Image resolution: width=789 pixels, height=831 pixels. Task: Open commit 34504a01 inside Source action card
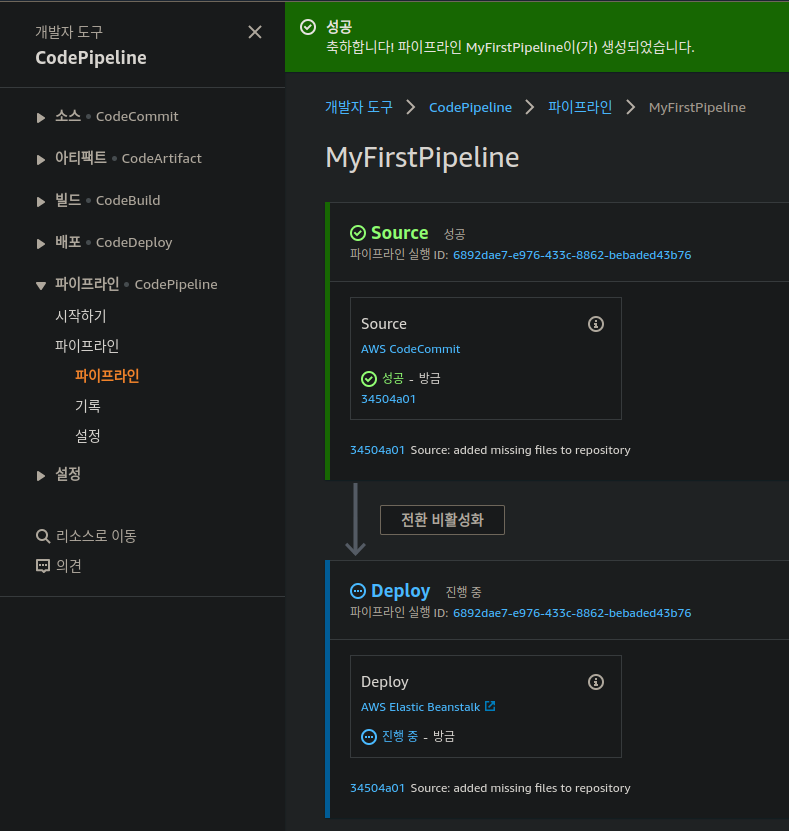pos(388,399)
